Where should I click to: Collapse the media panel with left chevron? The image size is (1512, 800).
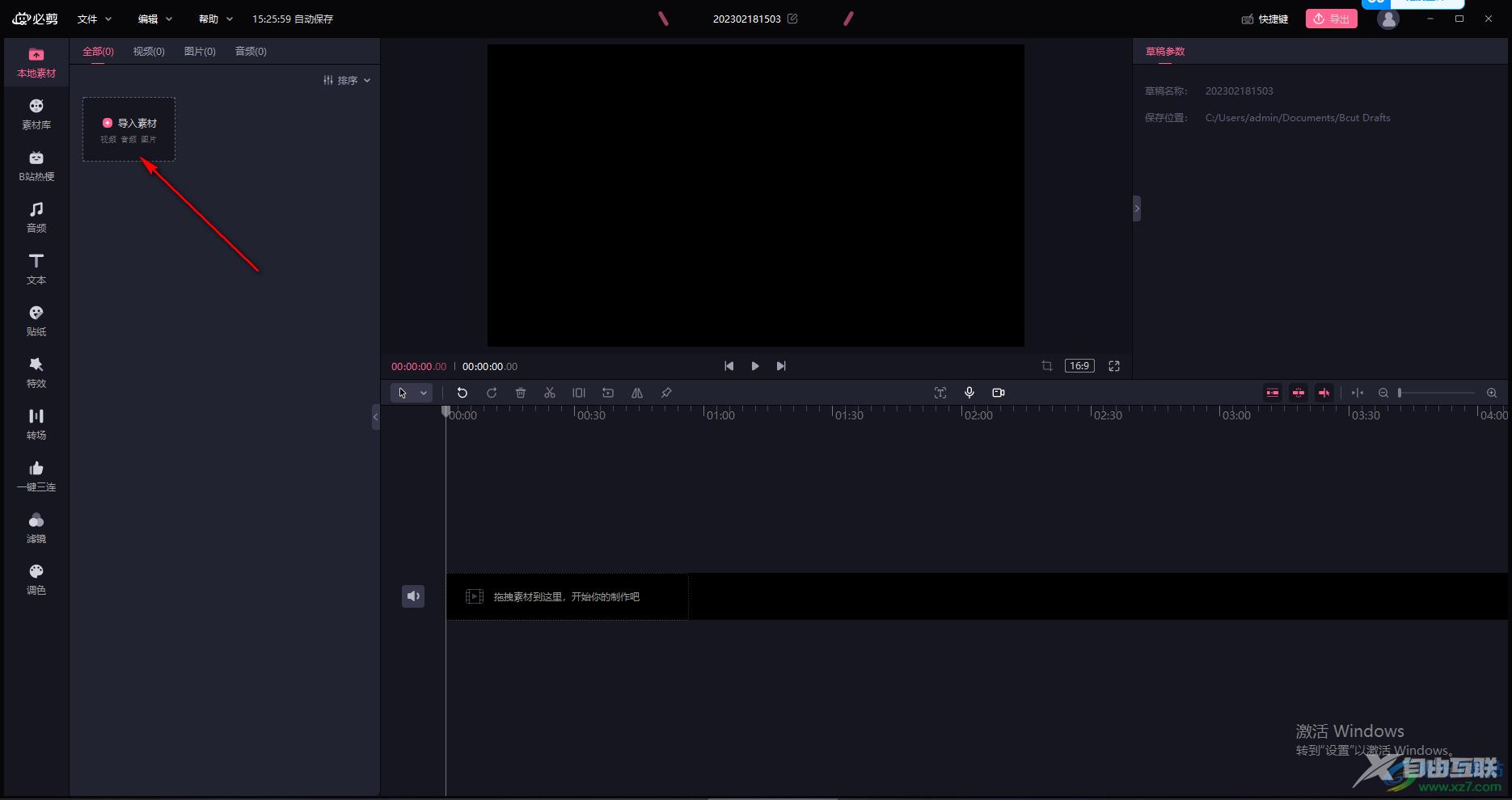tap(375, 417)
